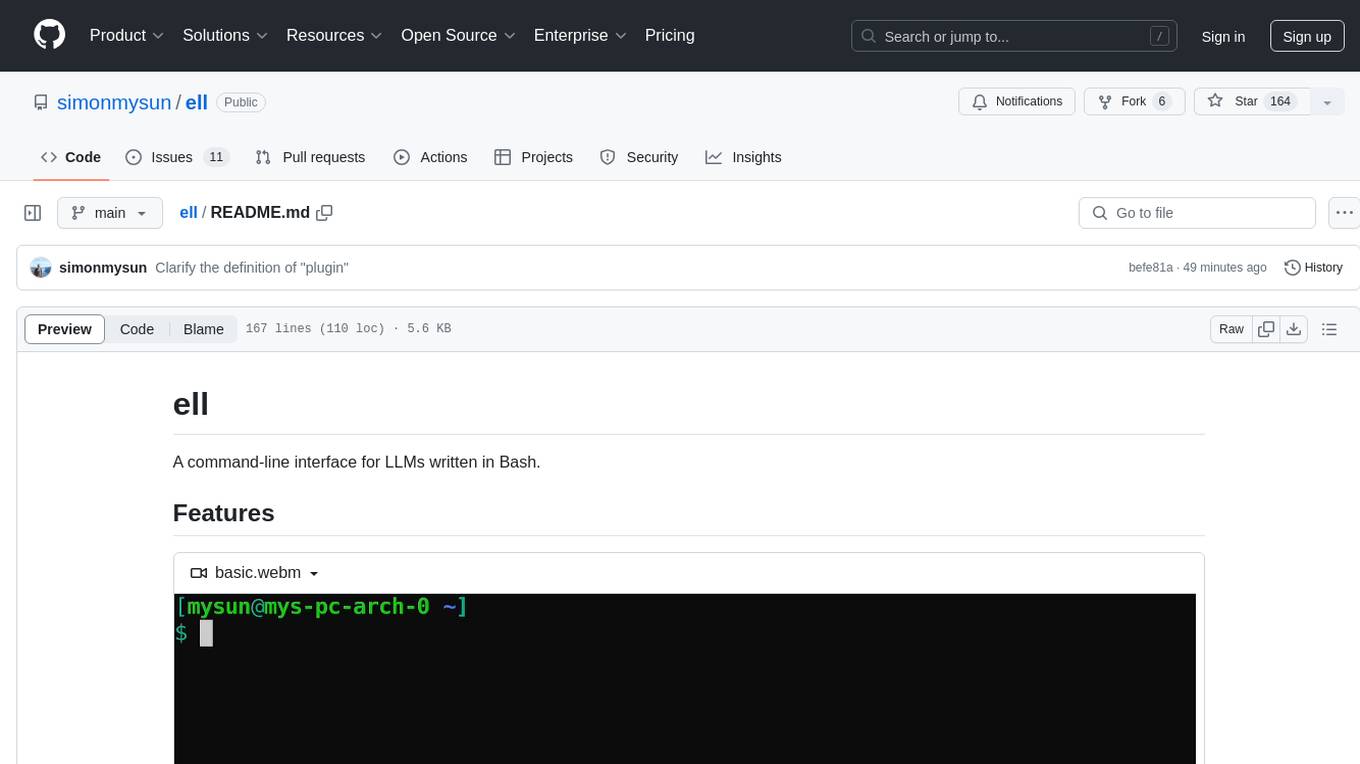Image resolution: width=1360 pixels, height=764 pixels.
Task: Click the Notifications bell button
Action: (1017, 102)
